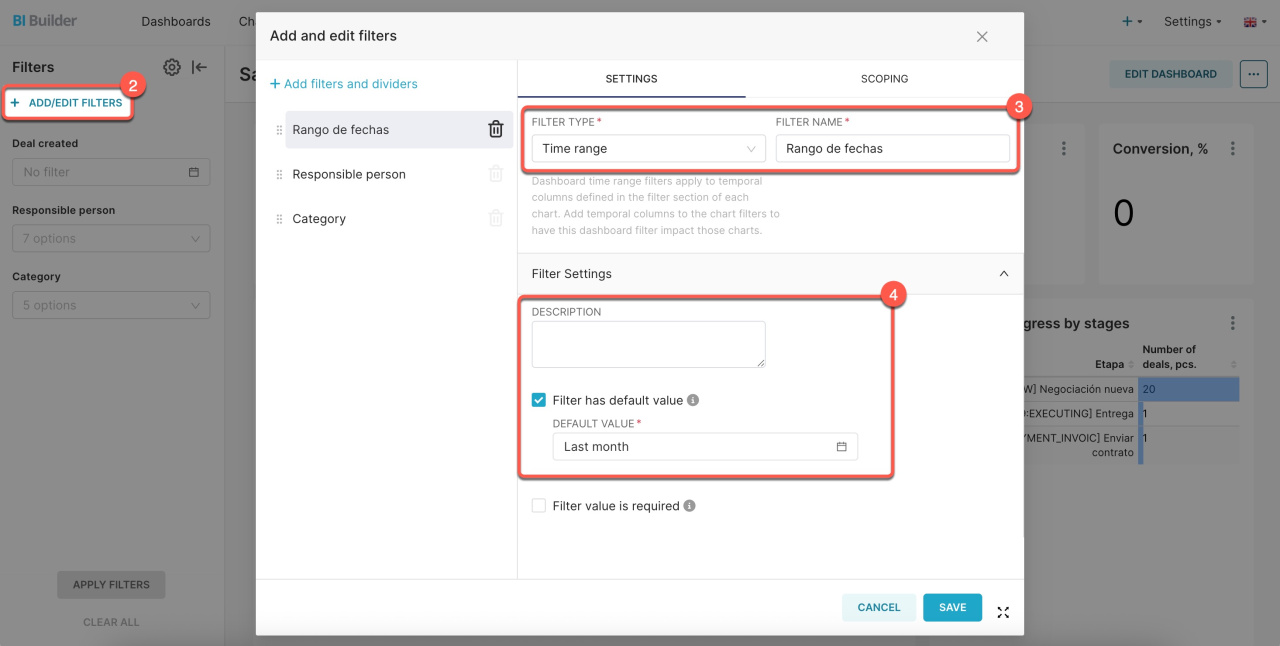Open the Filter Type dropdown

[648, 149]
